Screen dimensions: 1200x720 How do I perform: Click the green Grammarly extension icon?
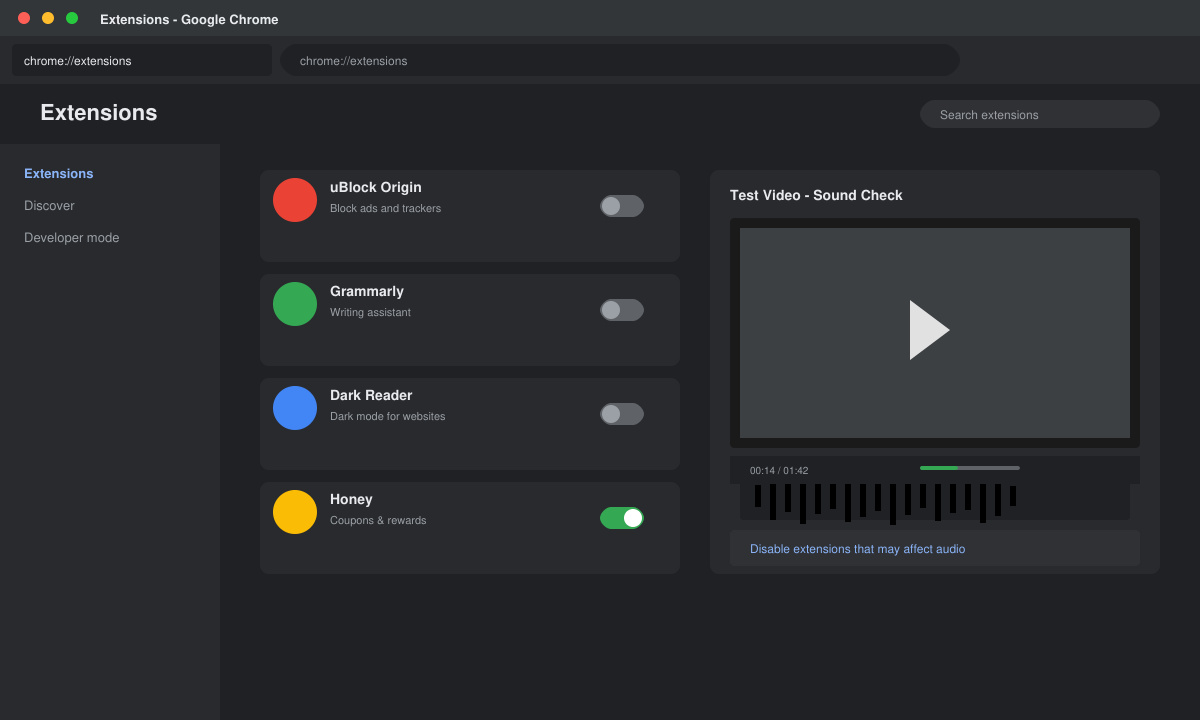295,304
